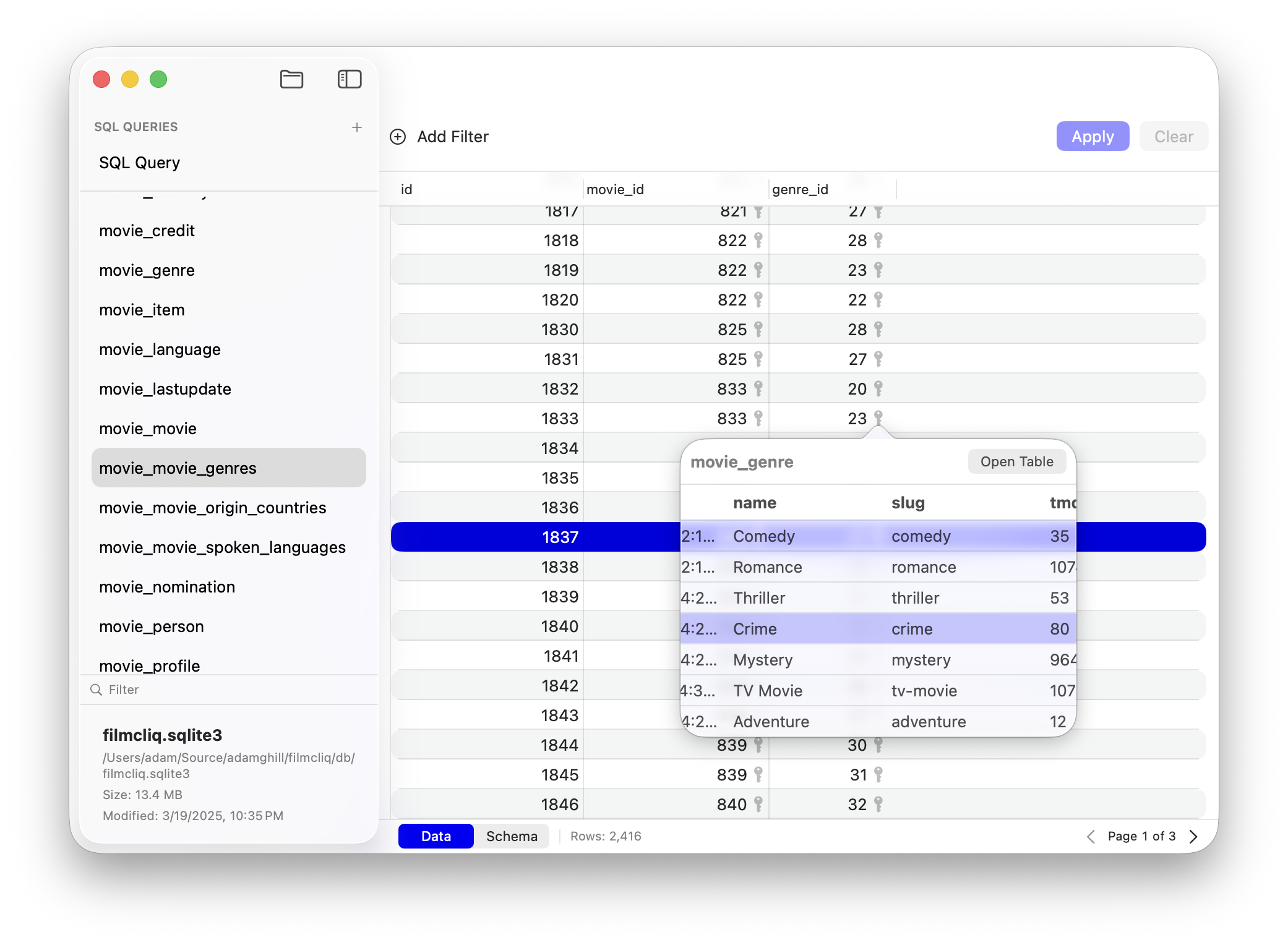
Task: Switch to the Schema tab
Action: coord(512,836)
